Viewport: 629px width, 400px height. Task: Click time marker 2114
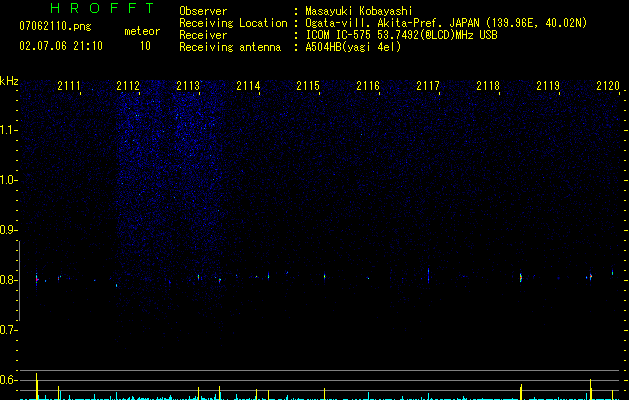pos(248,85)
